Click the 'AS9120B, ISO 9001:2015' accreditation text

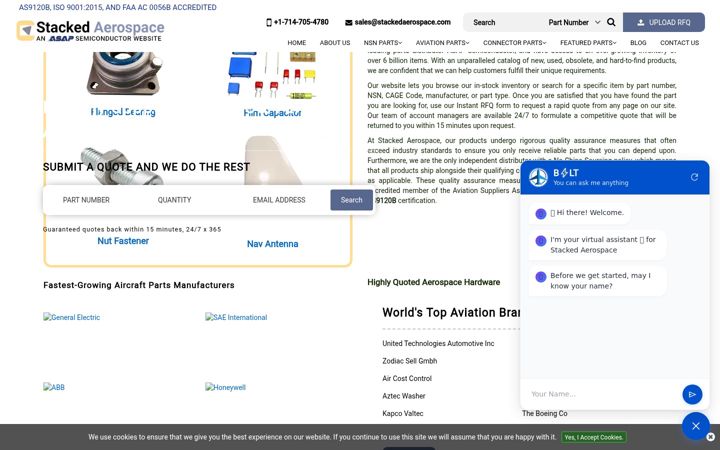click(118, 7)
